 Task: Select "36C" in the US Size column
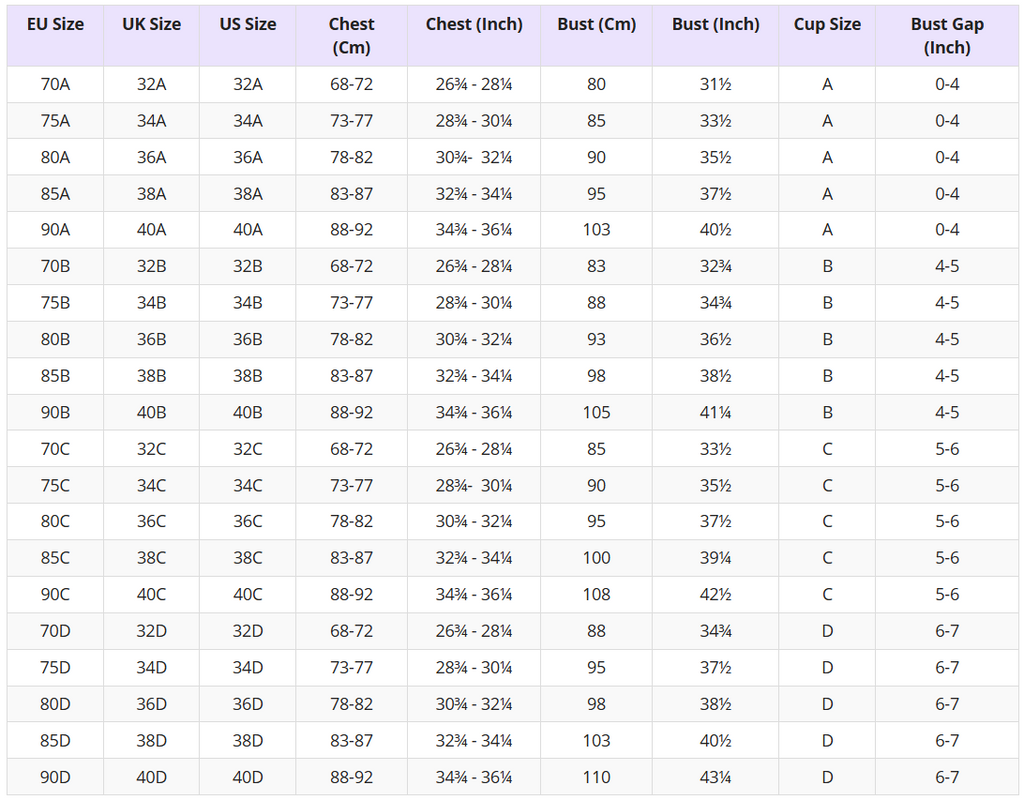248,522
